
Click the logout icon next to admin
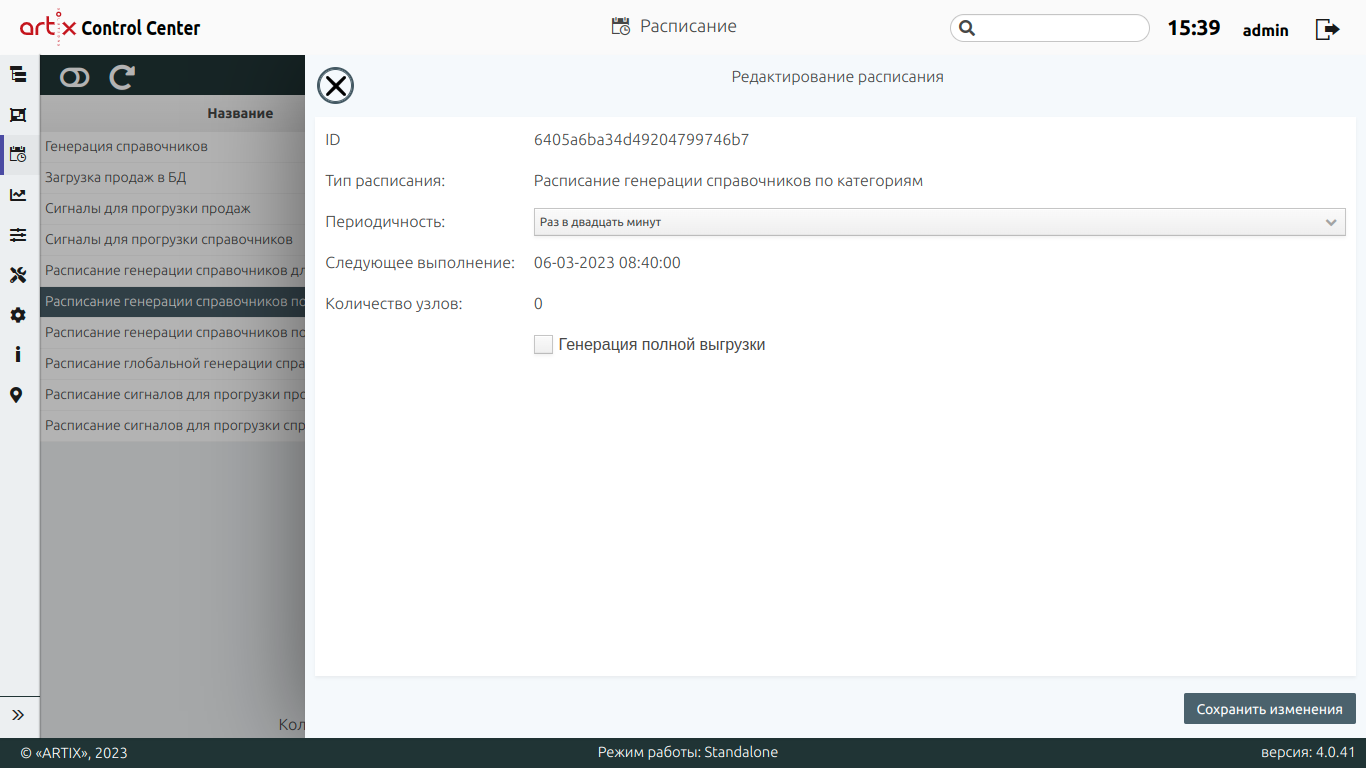click(x=1327, y=29)
